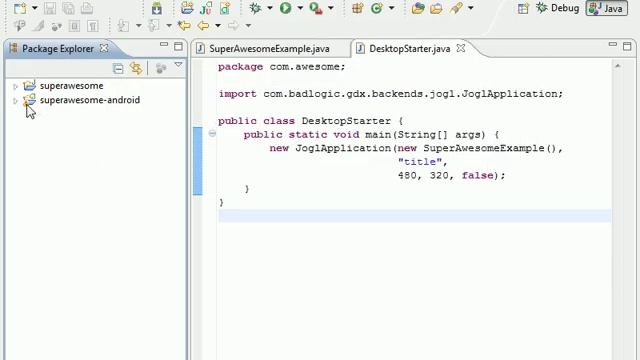
Task: Click the package com.awesome line
Action: (282, 67)
